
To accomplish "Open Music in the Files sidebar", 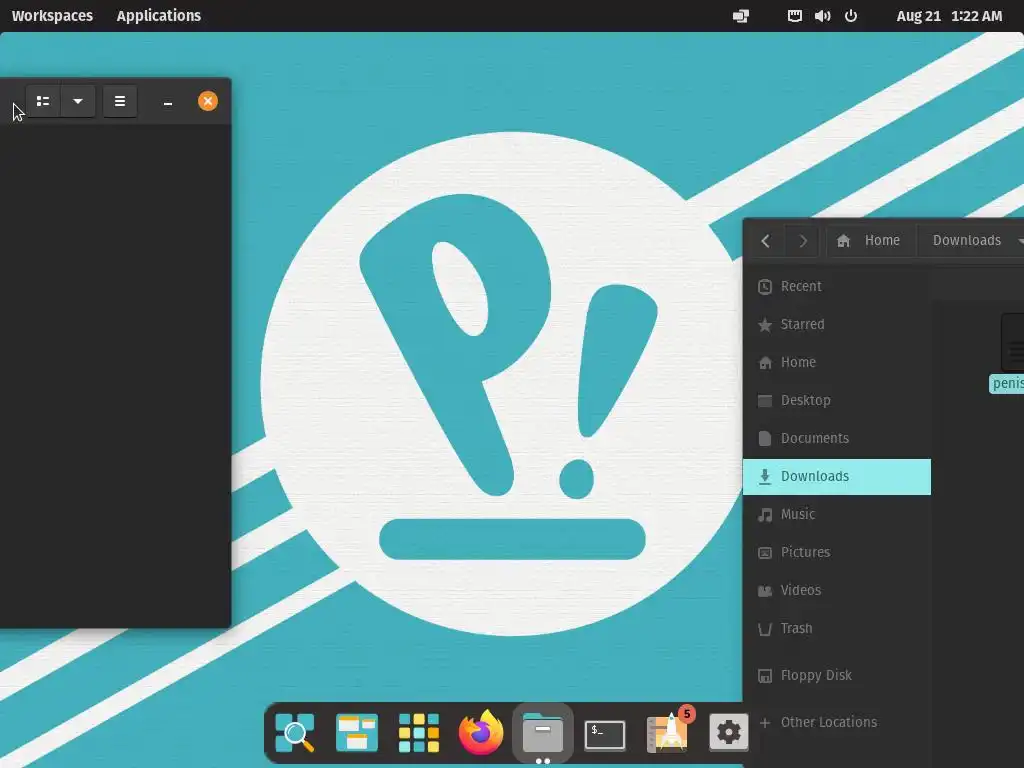I will click(837, 515).
